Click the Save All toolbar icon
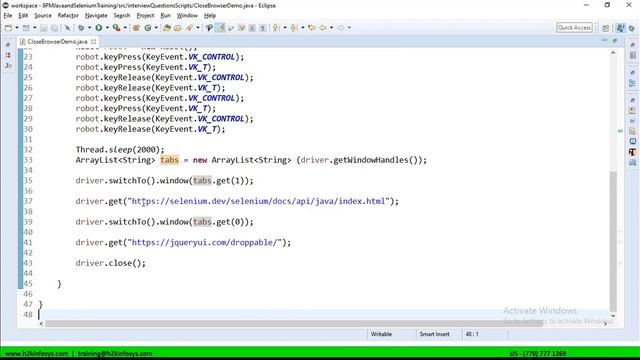The image size is (640, 360). click(54, 28)
